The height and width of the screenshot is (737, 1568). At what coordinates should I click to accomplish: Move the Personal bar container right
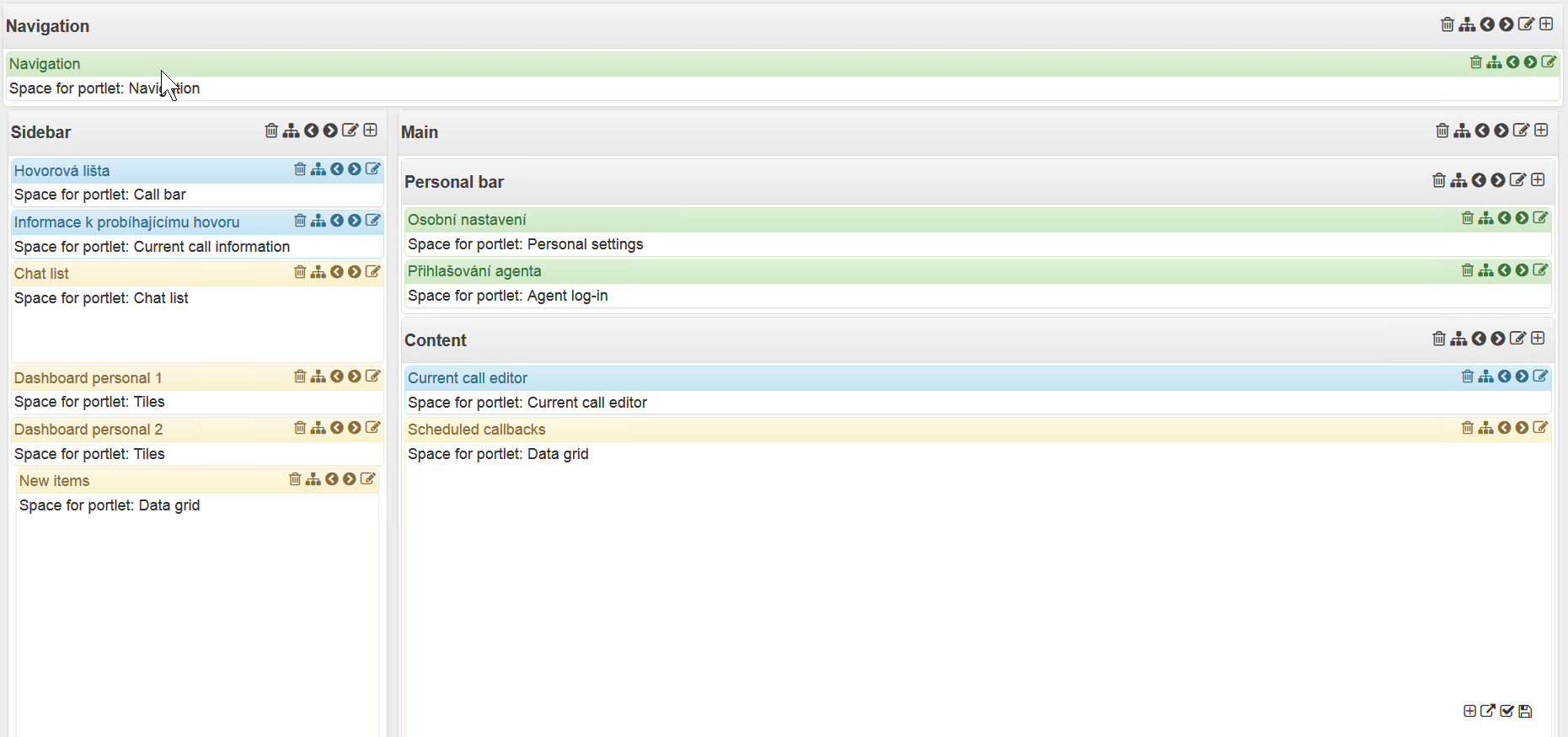[1498, 180]
